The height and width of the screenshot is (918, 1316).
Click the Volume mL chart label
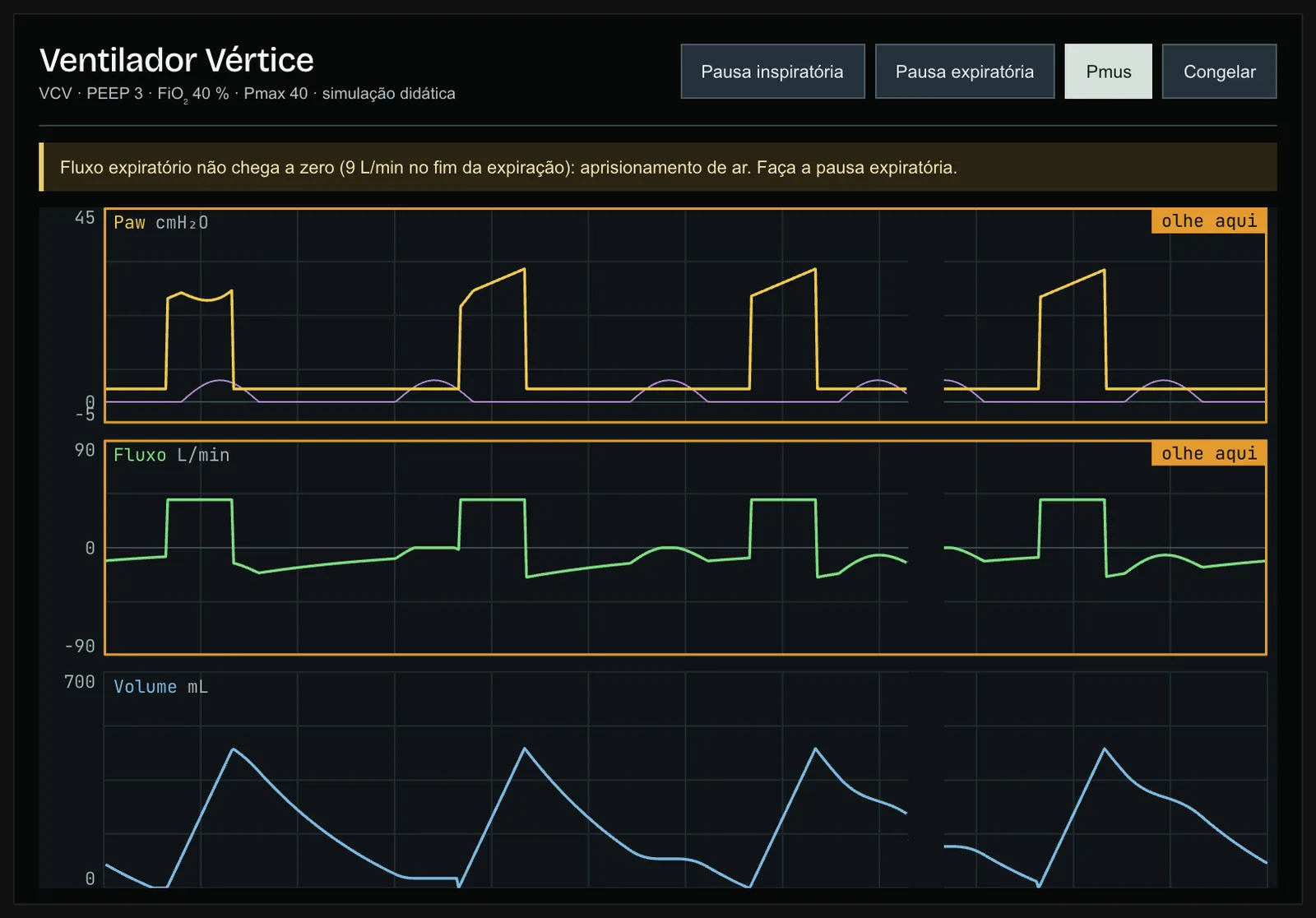tap(161, 687)
